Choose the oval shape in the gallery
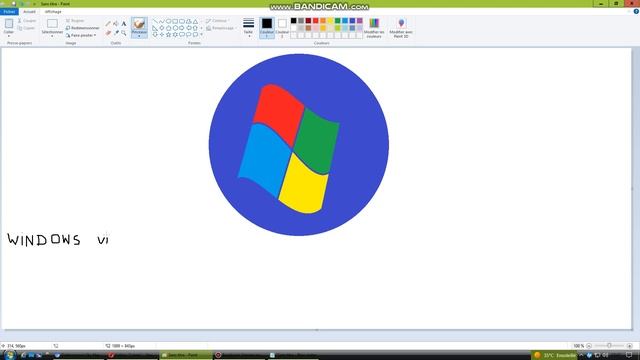 click(168, 21)
